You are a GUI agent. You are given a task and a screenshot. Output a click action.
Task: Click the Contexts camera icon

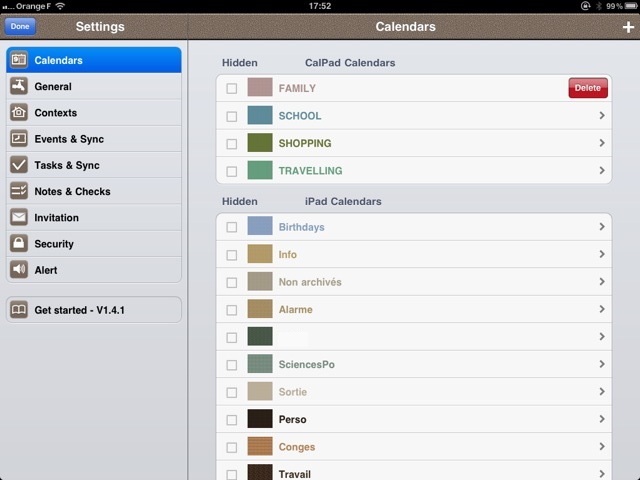18,113
